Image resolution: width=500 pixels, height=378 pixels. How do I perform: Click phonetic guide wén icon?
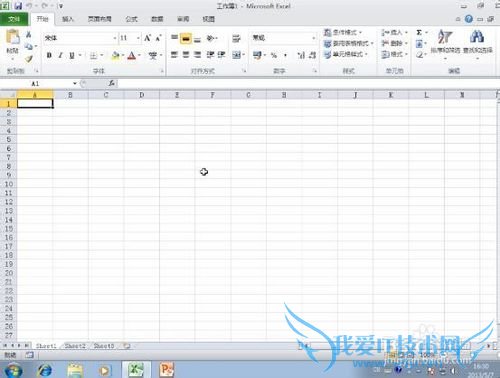point(153,55)
